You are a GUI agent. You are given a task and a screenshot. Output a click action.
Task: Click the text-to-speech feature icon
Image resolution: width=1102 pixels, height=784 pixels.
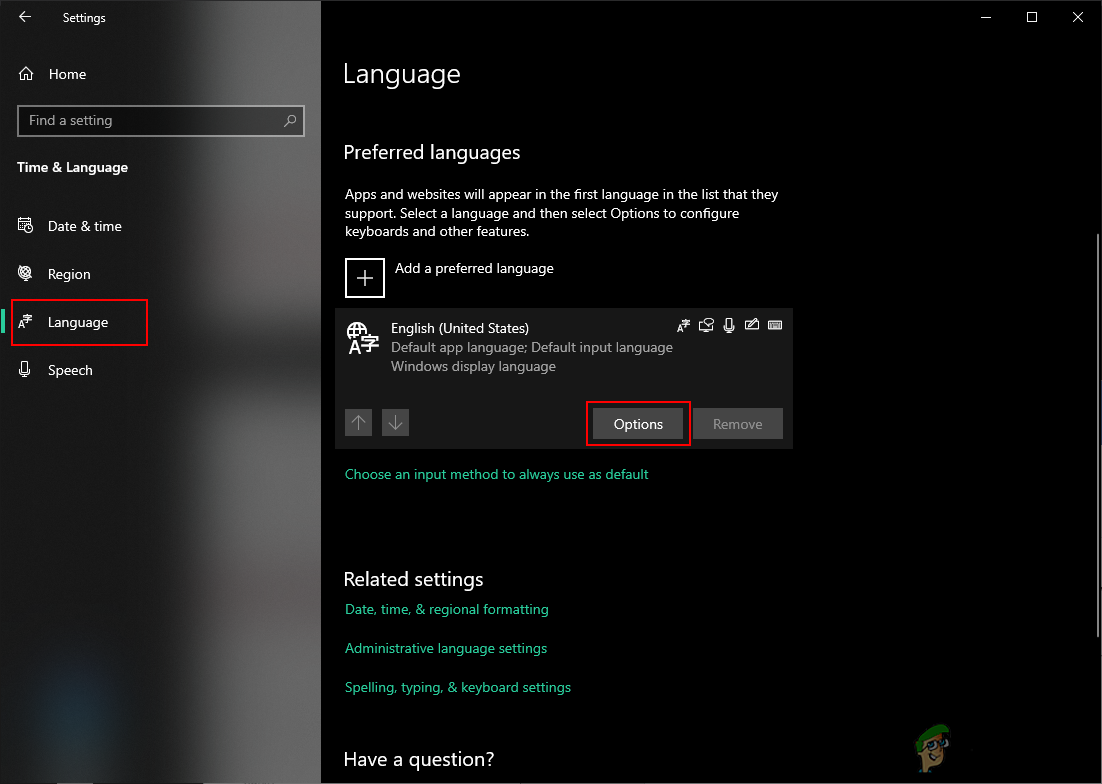[706, 325]
